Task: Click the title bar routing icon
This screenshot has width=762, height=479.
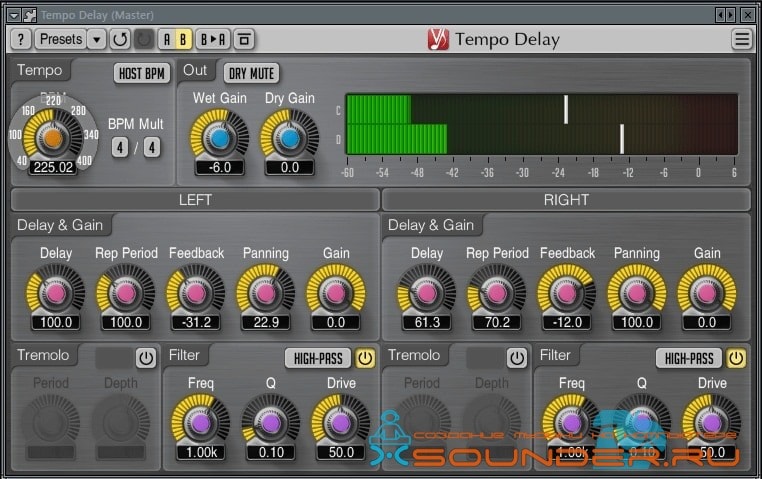Action: [29, 15]
